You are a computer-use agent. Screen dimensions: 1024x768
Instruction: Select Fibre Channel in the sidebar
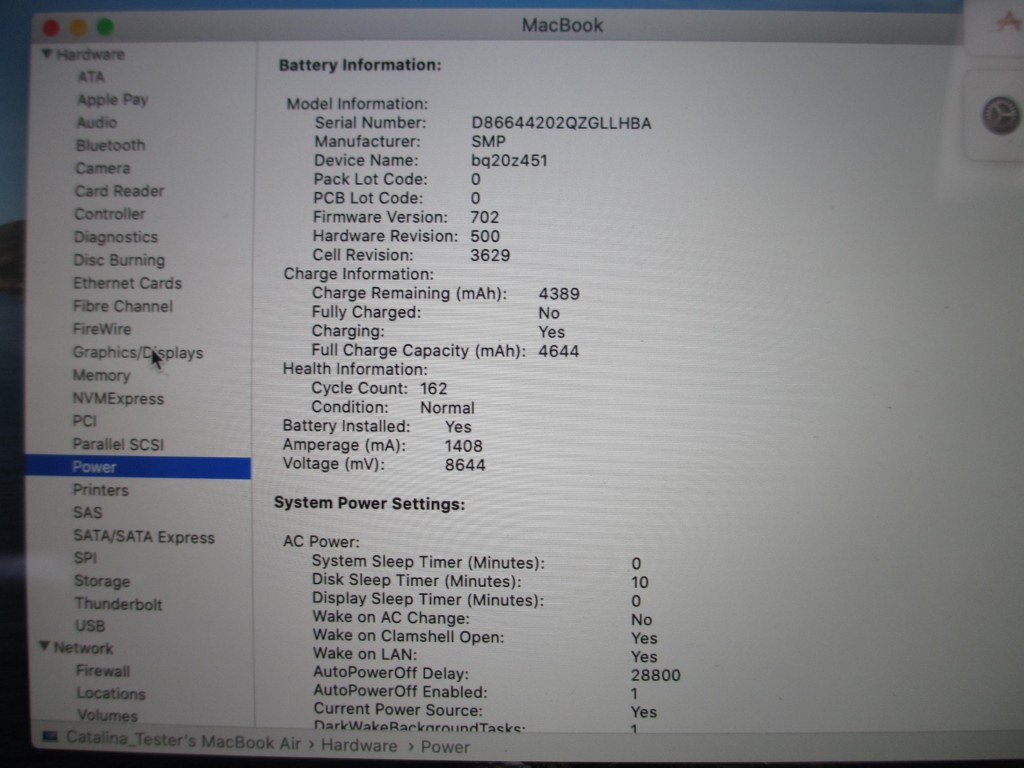[x=123, y=306]
